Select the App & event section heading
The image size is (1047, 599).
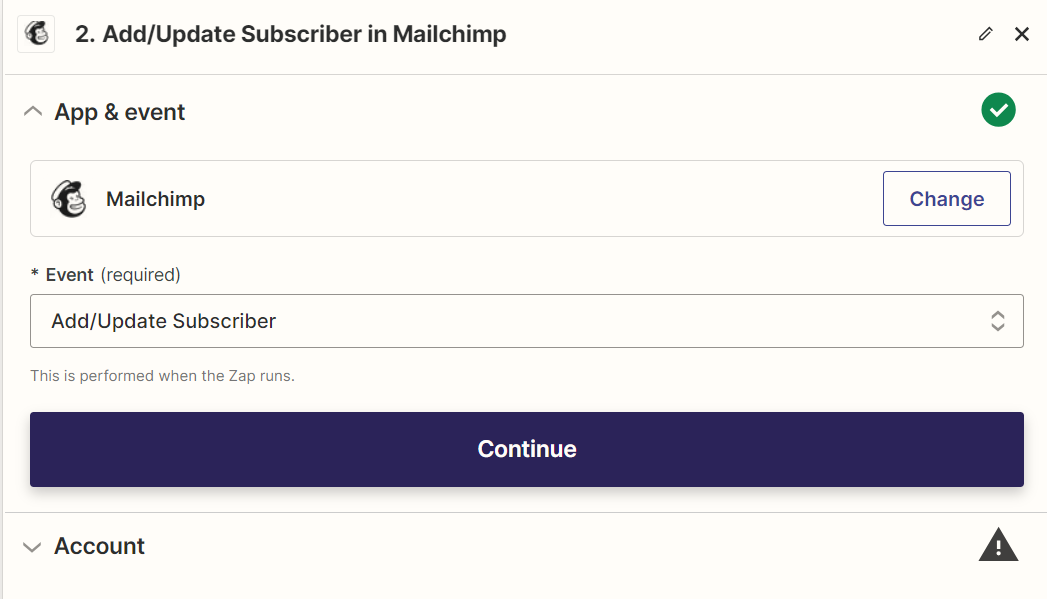tap(120, 112)
